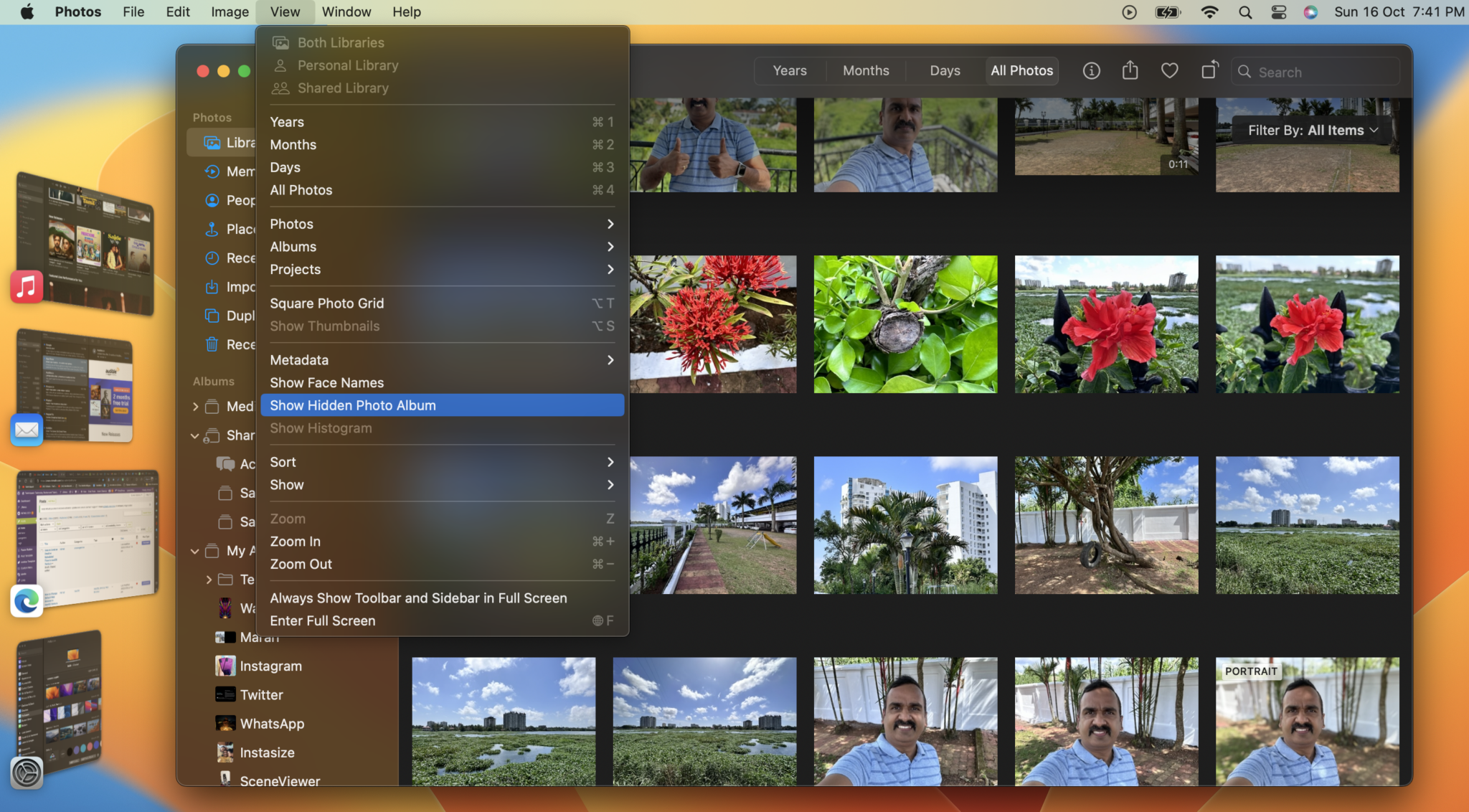Choose Enter Full Screen menu item

(442, 620)
